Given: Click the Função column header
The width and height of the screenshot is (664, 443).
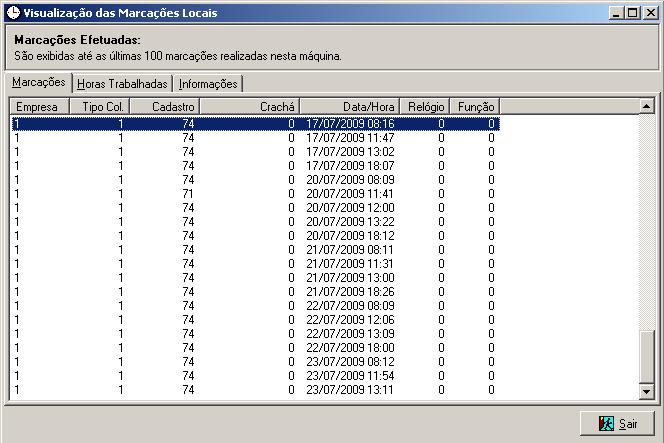Looking at the screenshot, I should click(475, 106).
